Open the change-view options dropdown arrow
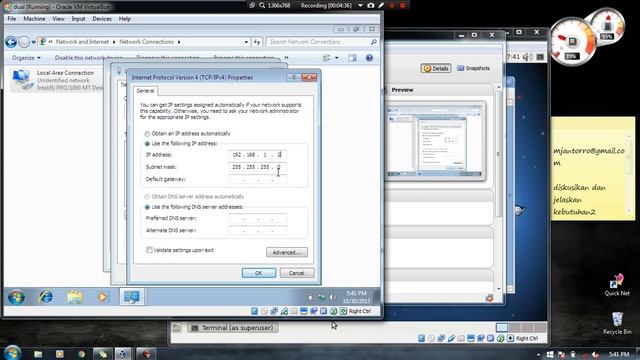The width and height of the screenshot is (640, 360). (337, 58)
